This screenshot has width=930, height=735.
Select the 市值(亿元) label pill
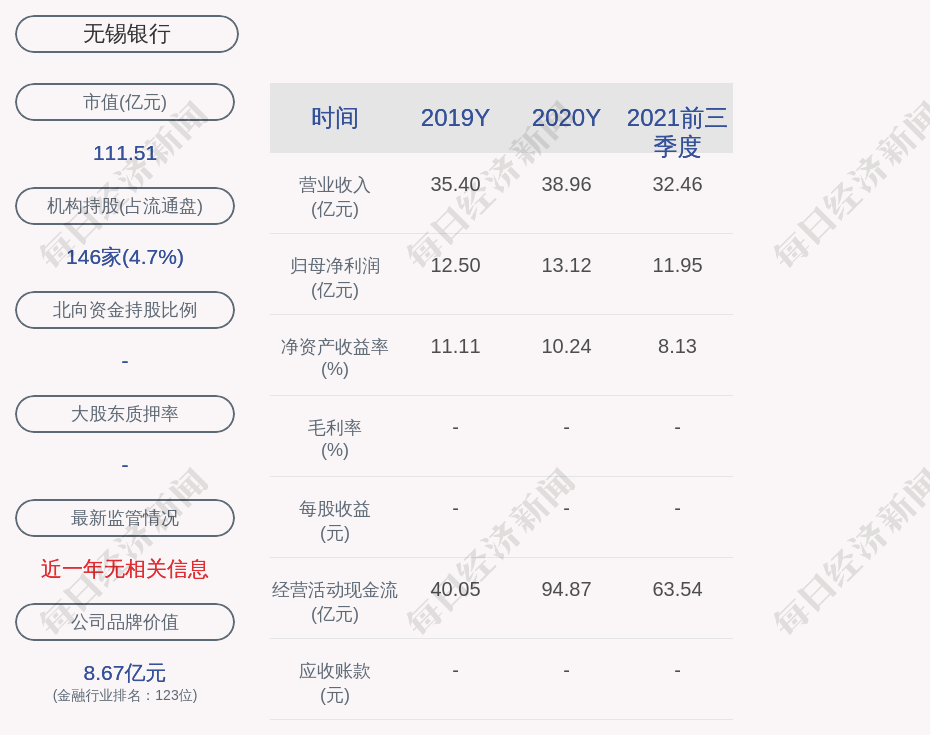125,102
